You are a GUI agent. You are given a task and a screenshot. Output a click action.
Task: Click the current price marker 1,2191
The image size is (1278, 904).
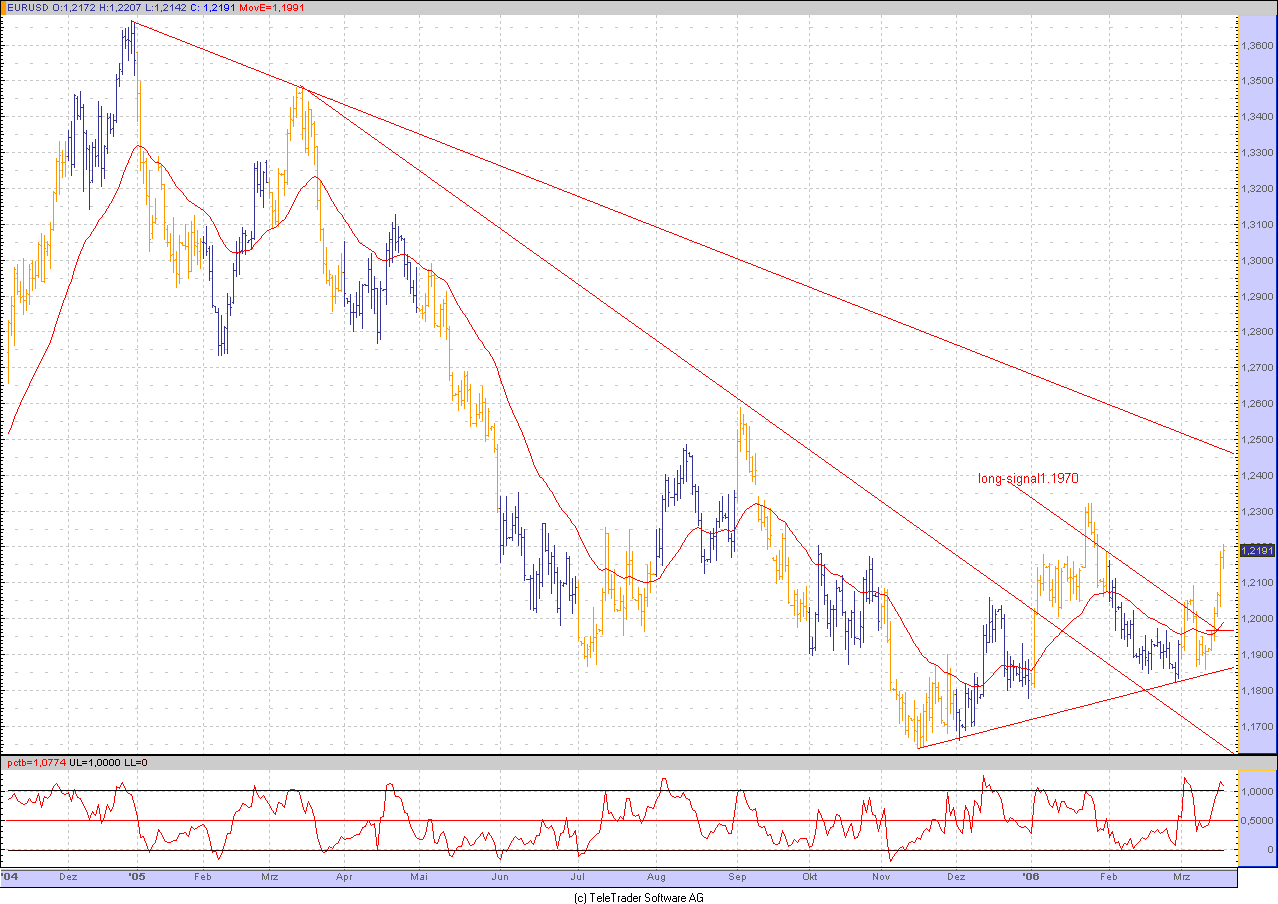(x=1256, y=551)
